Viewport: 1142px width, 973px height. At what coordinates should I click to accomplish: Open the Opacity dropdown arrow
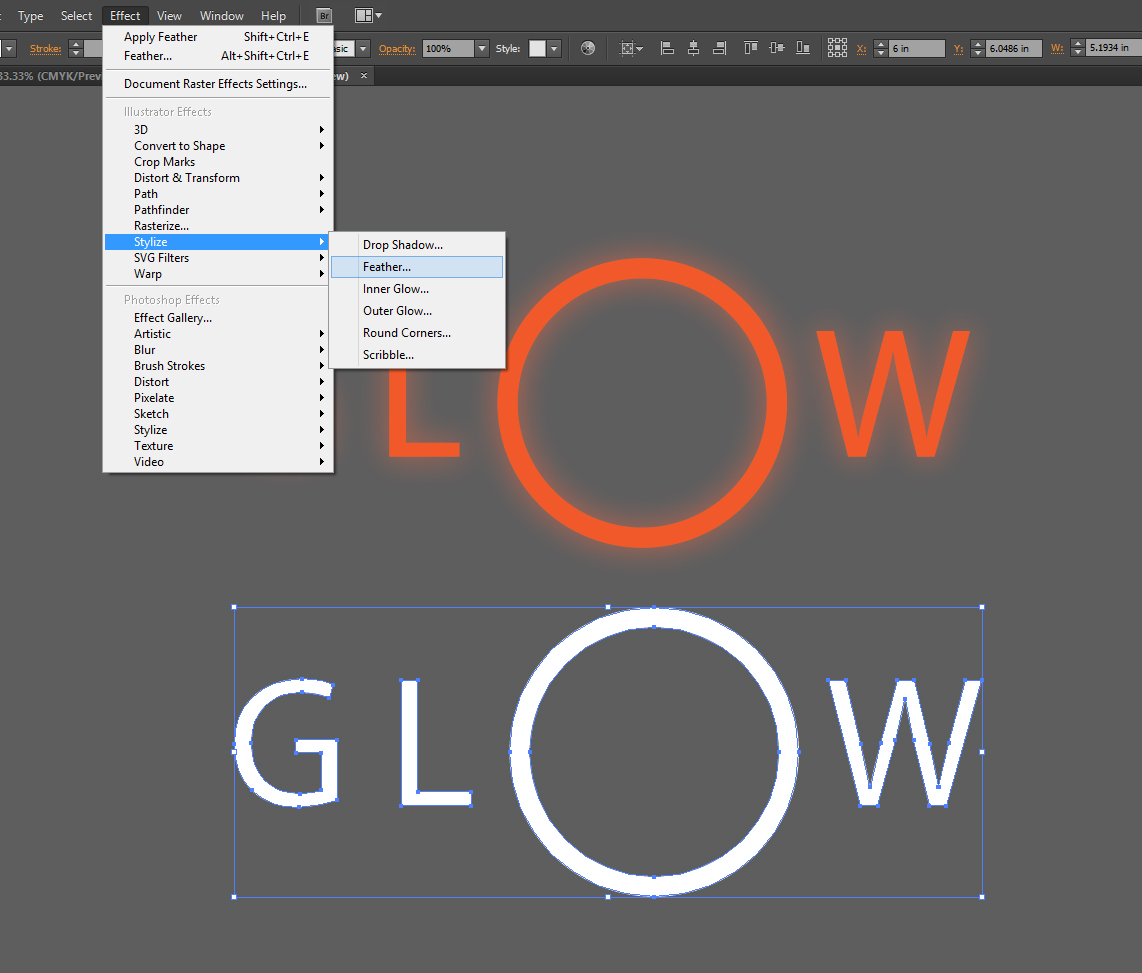[481, 47]
